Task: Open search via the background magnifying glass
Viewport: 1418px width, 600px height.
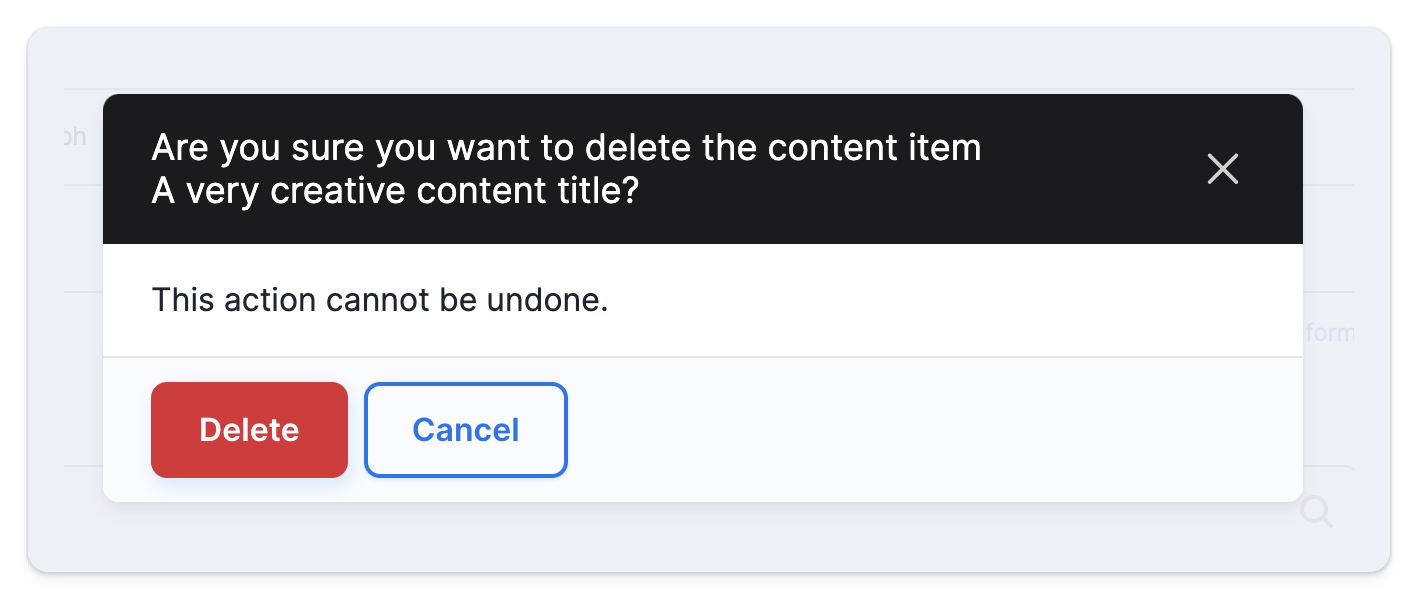Action: [1316, 512]
